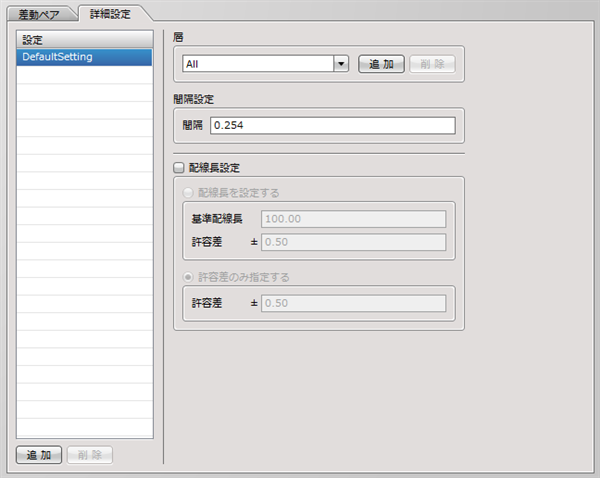Click the 許容差 field under 許容差のみ指定する

tap(353, 303)
